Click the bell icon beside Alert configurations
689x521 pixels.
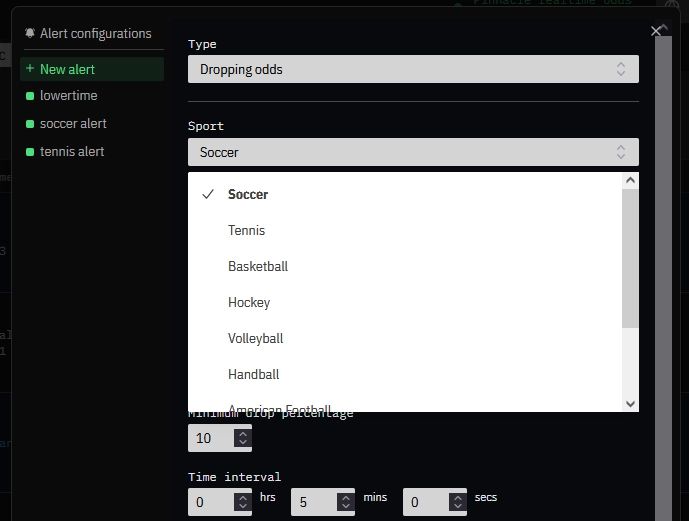pos(30,33)
